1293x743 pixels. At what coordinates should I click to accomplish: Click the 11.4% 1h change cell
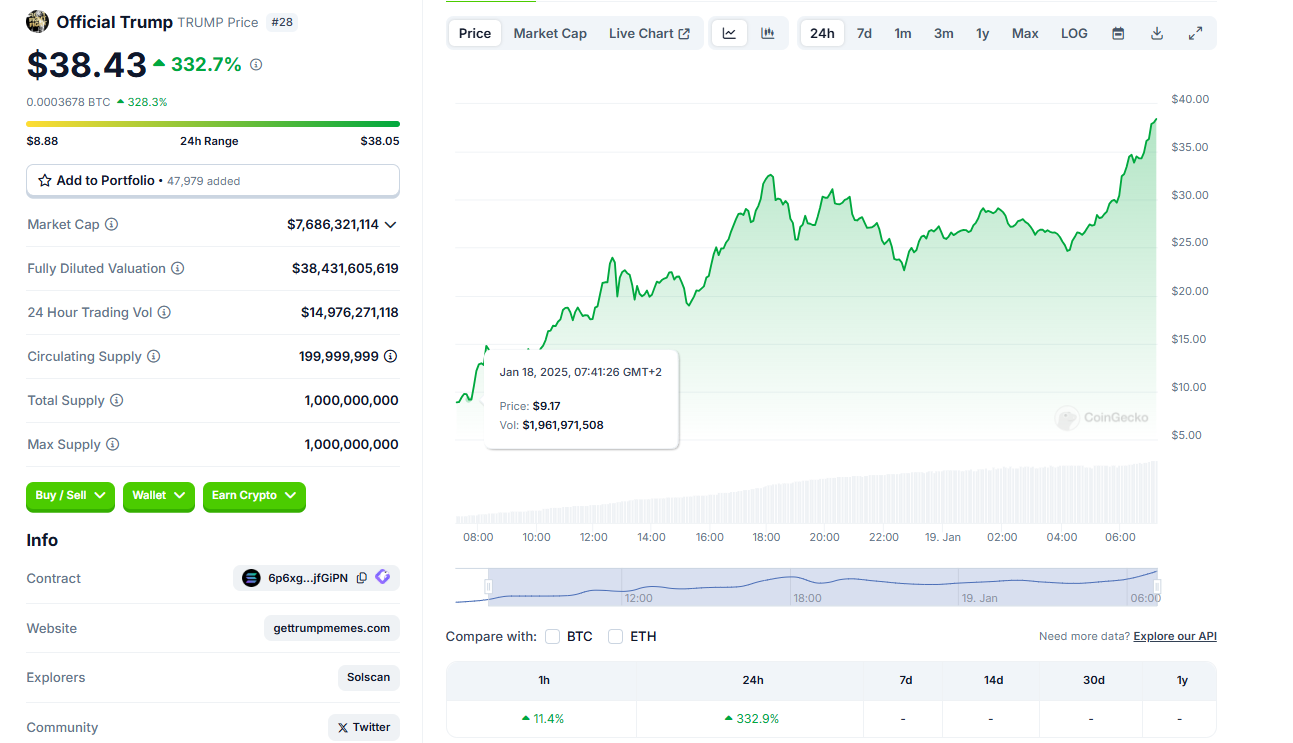[x=543, y=718]
